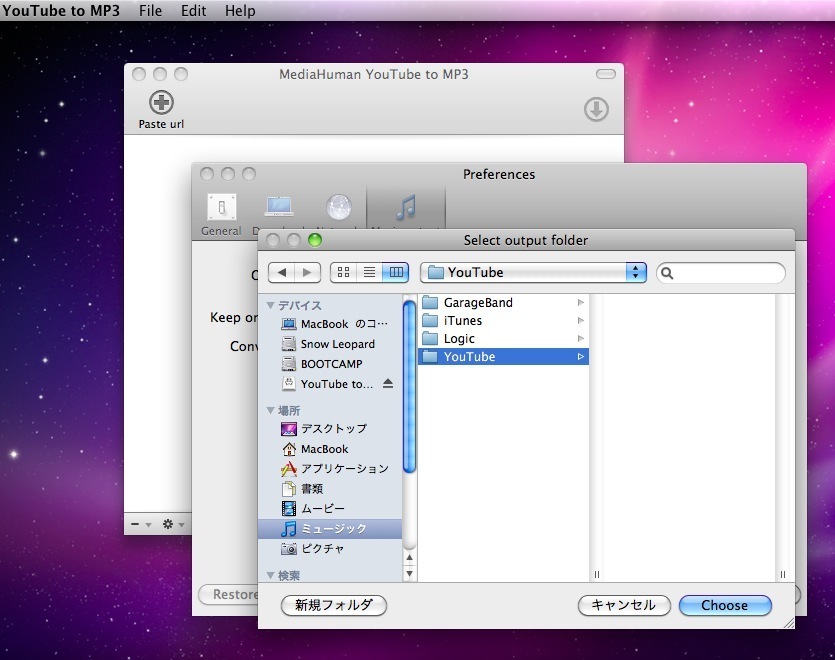Select column view mode button
Image resolution: width=835 pixels, height=660 pixels.
coord(396,272)
